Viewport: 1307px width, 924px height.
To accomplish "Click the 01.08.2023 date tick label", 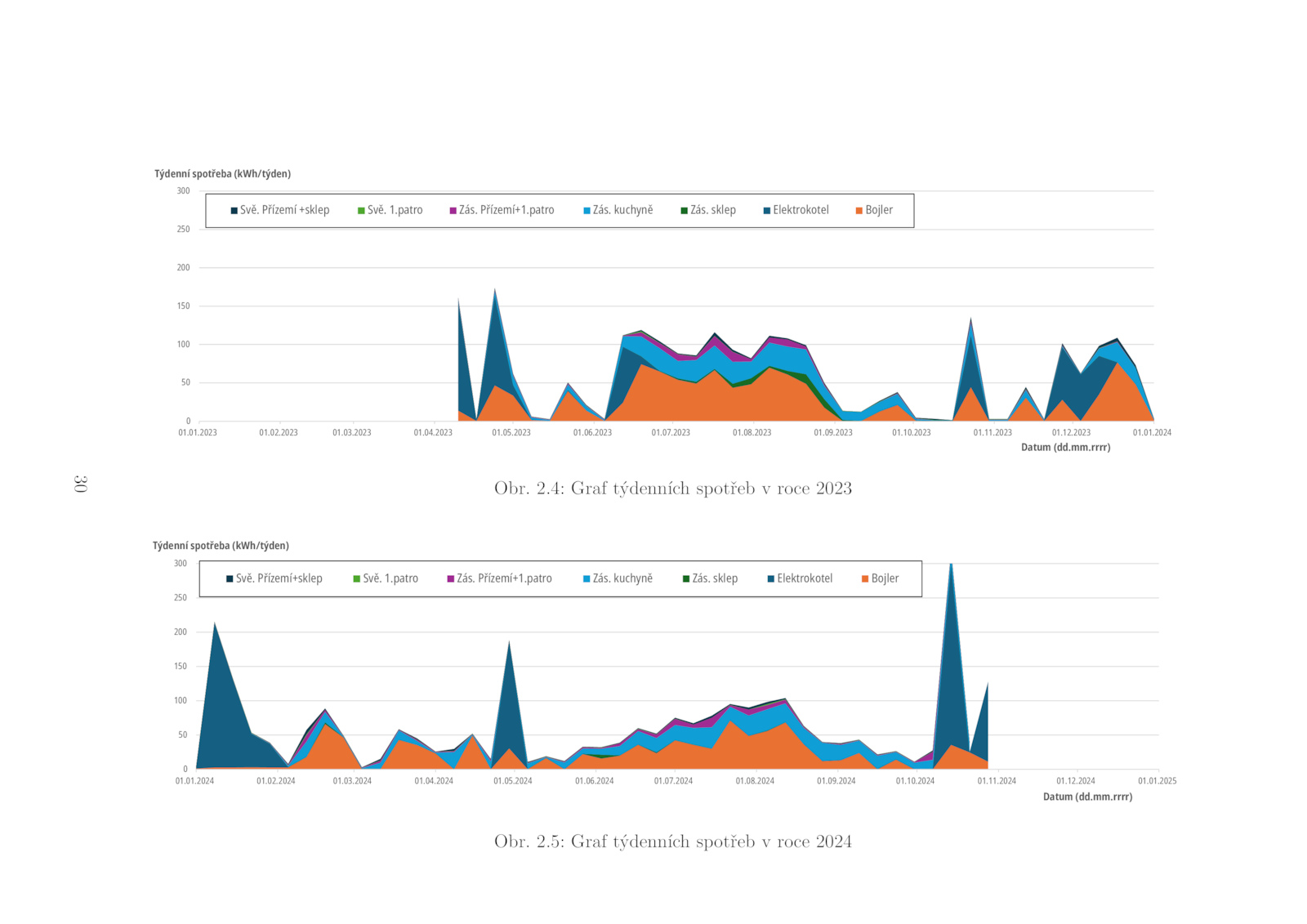I will [752, 433].
